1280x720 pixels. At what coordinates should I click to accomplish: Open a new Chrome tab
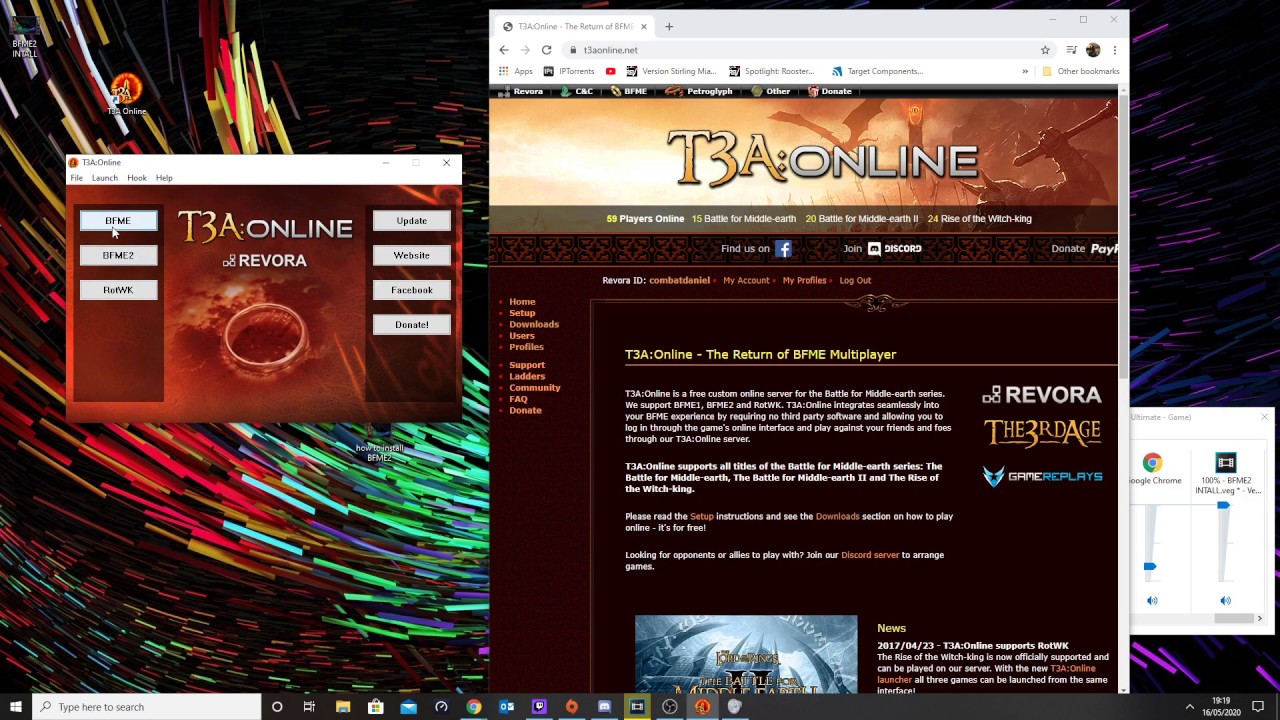[x=669, y=26]
